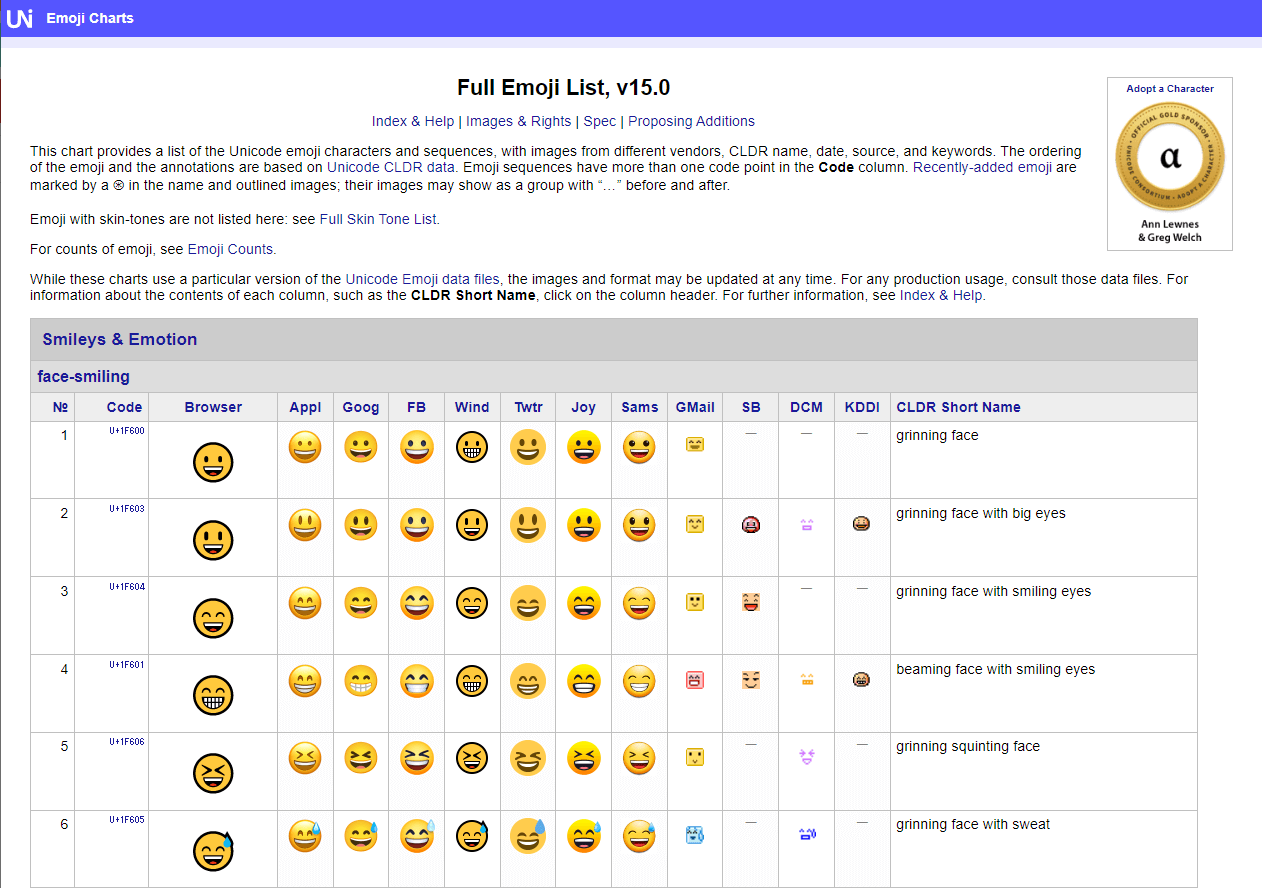The image size is (1262, 888).
Task: Click the Twtr column header
Action: click(x=528, y=407)
